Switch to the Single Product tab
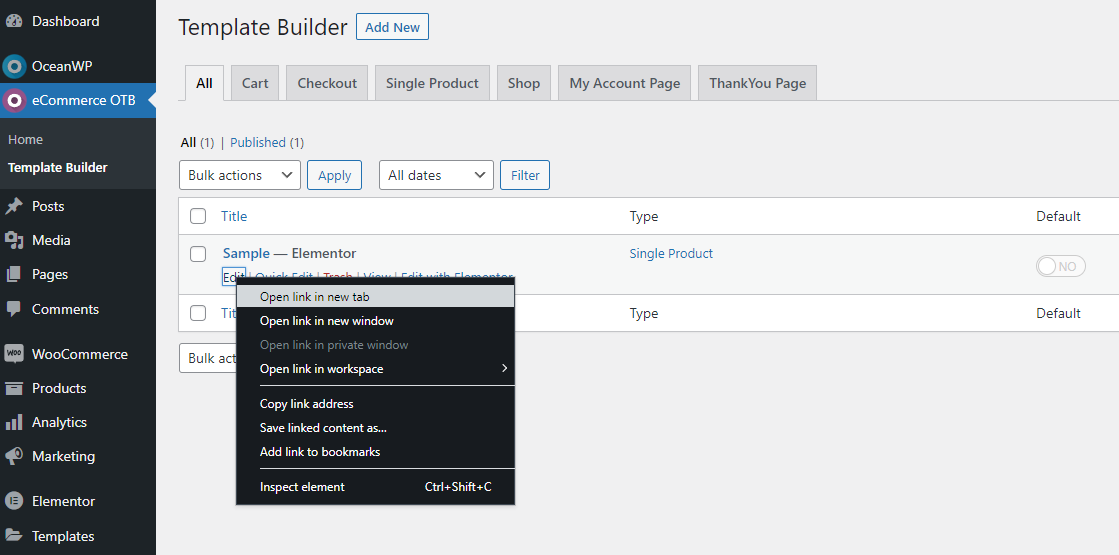Viewport: 1119px width, 555px height. (432, 83)
